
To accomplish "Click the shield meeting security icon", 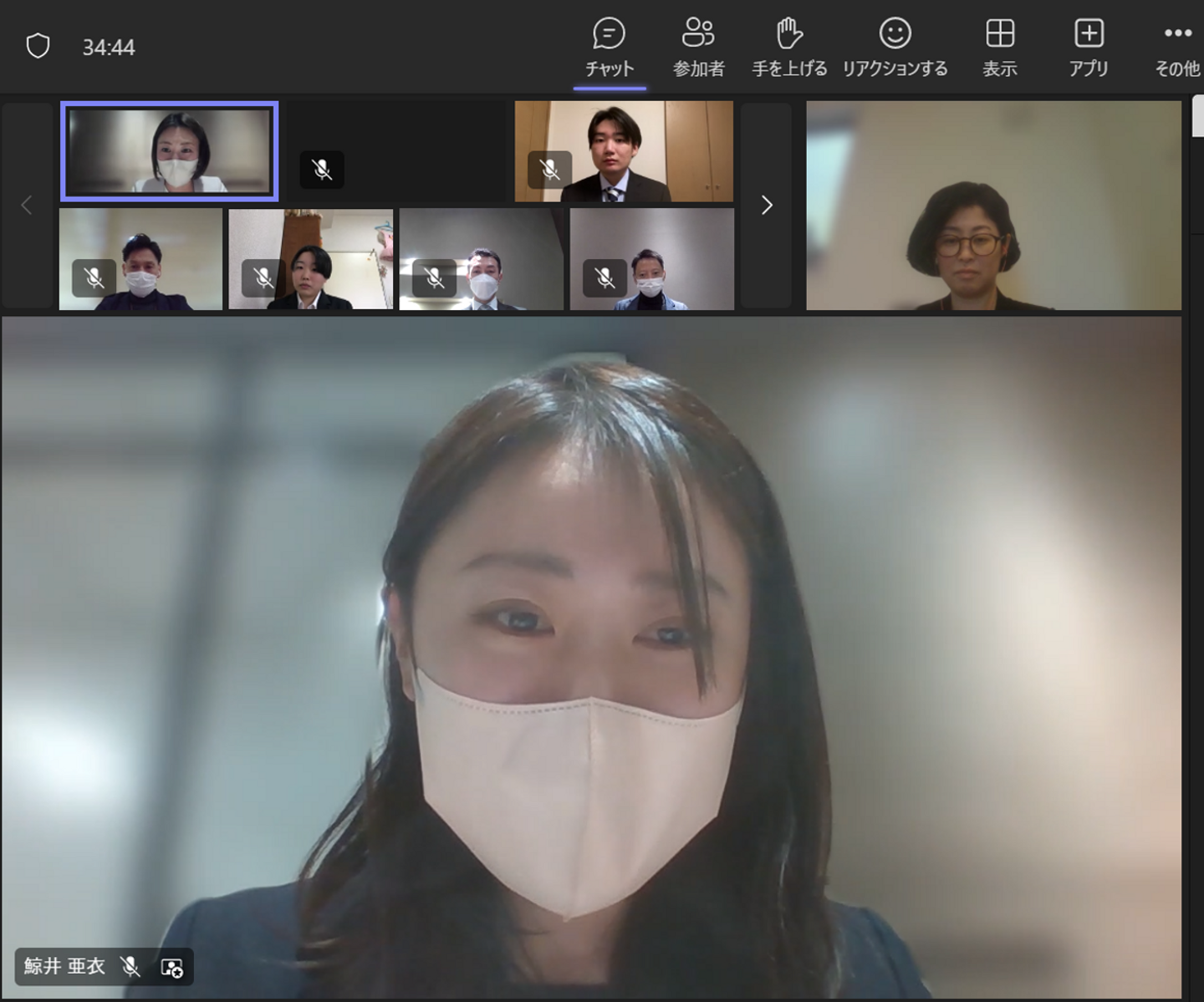I will click(x=38, y=46).
